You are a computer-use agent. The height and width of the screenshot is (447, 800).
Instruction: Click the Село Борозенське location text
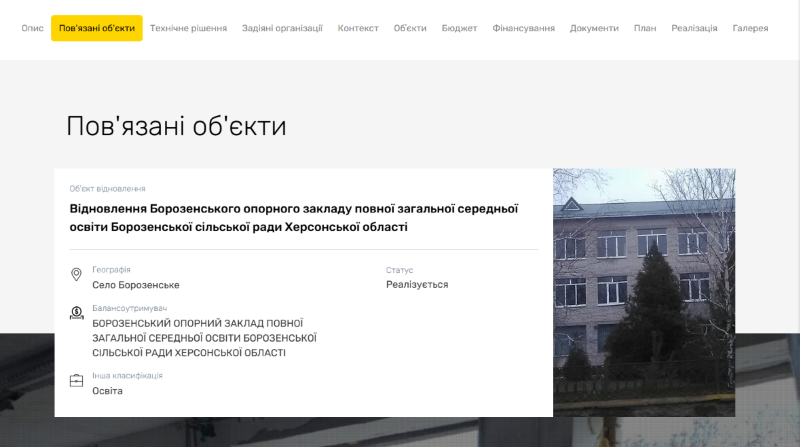(136, 285)
